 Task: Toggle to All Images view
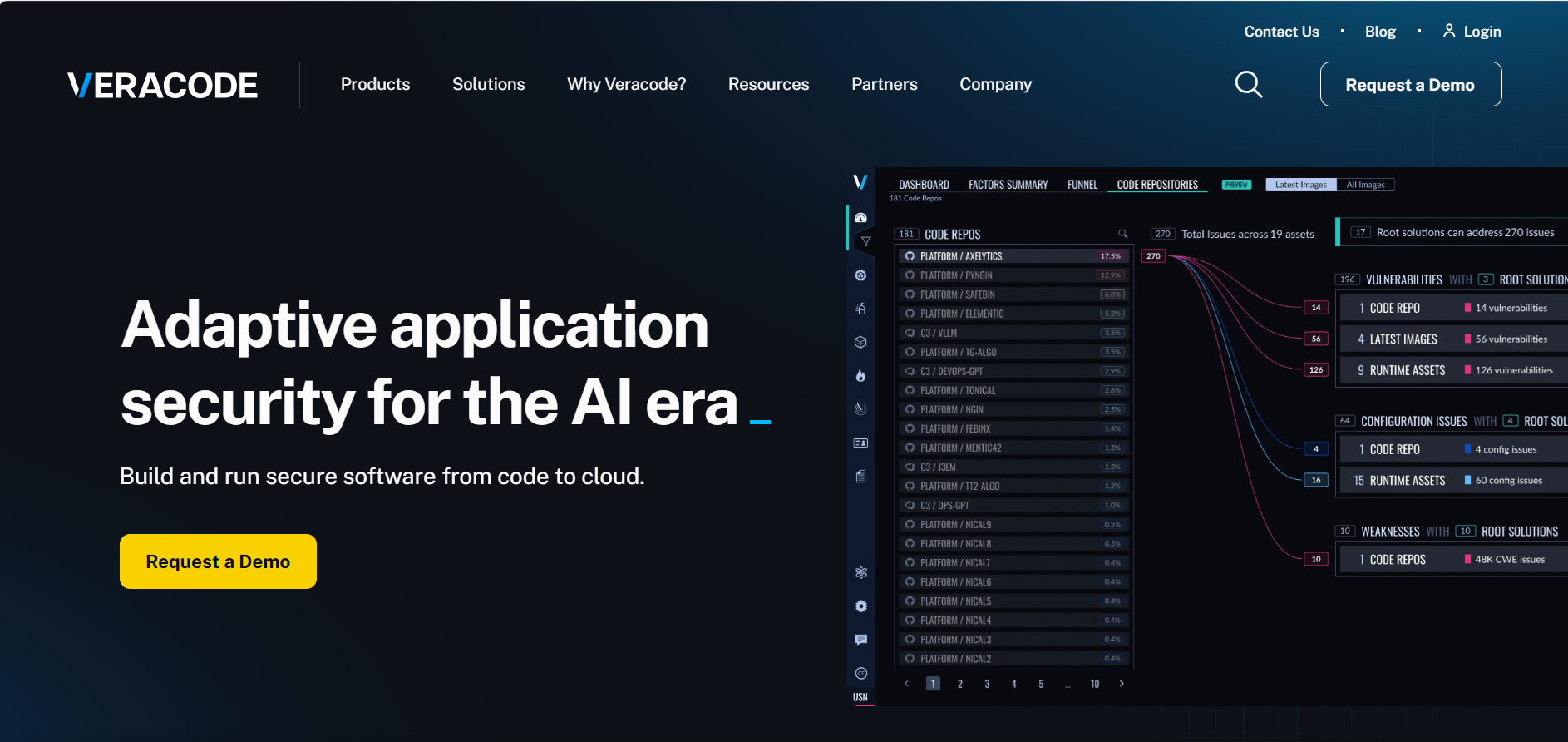tap(1365, 185)
